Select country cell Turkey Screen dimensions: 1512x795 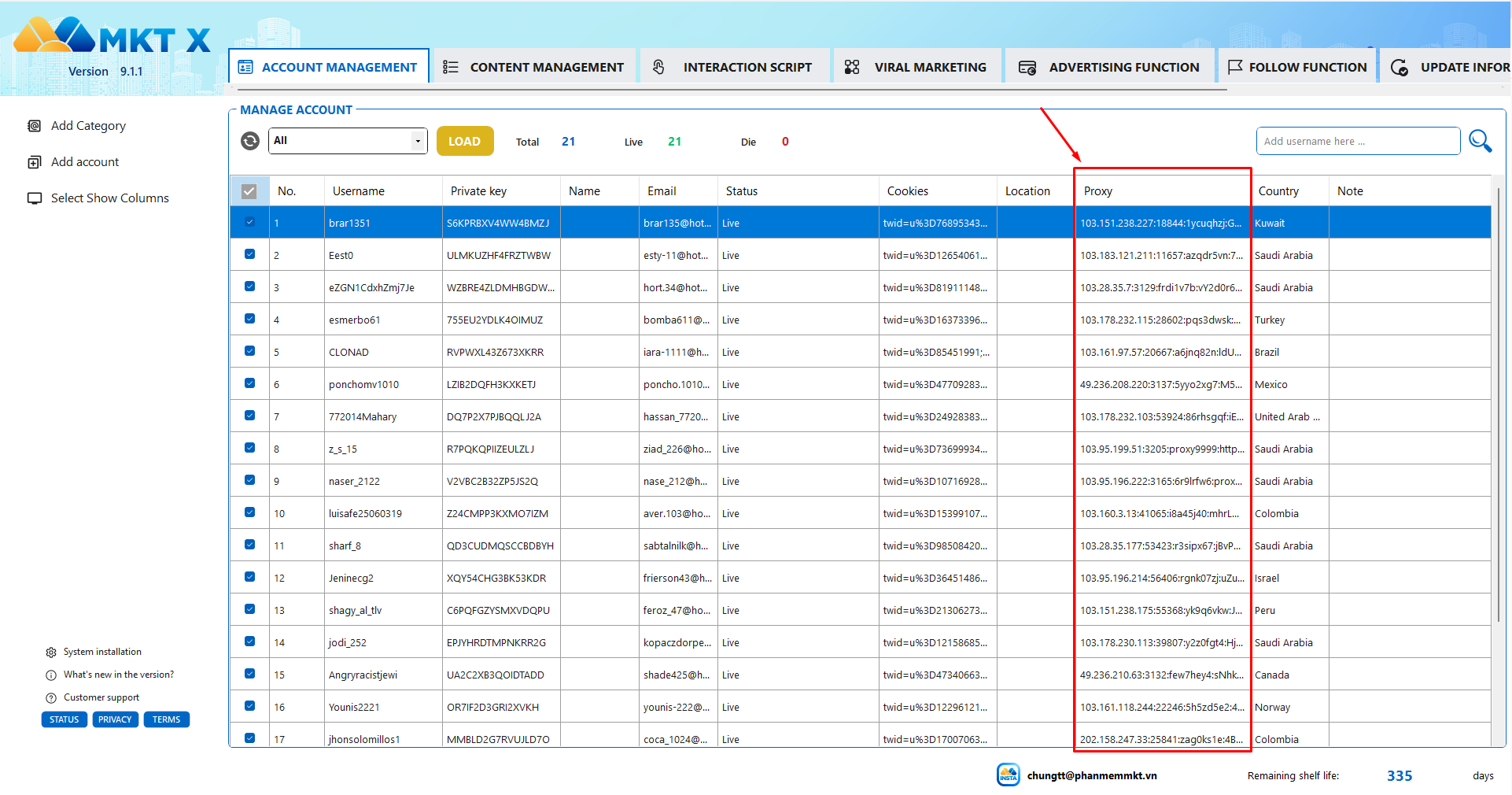click(1289, 320)
